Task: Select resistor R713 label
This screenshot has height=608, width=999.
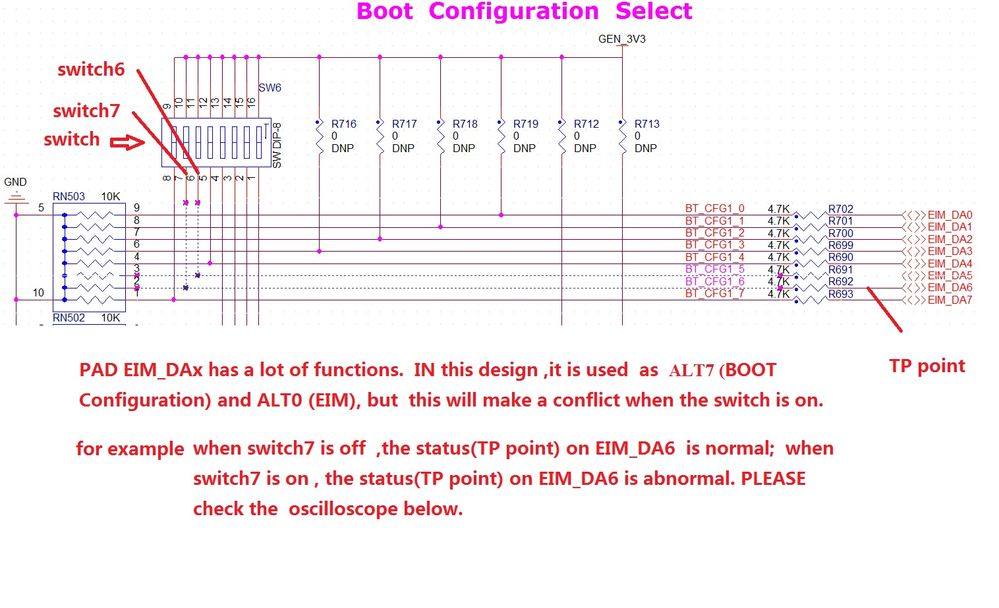Action: (647, 124)
